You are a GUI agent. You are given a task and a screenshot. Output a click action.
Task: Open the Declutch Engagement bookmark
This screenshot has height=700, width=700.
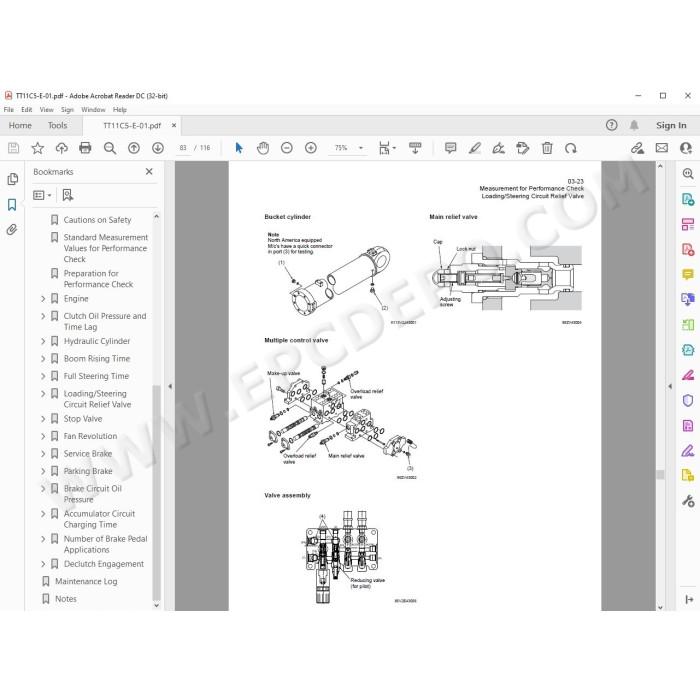pyautogui.click(x=104, y=564)
